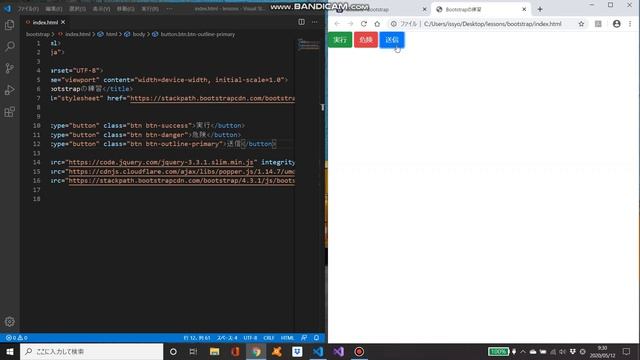The width and height of the screenshot is (640, 360).
Task: Open the Manage gear in VS Code
Action: (x=9, y=322)
